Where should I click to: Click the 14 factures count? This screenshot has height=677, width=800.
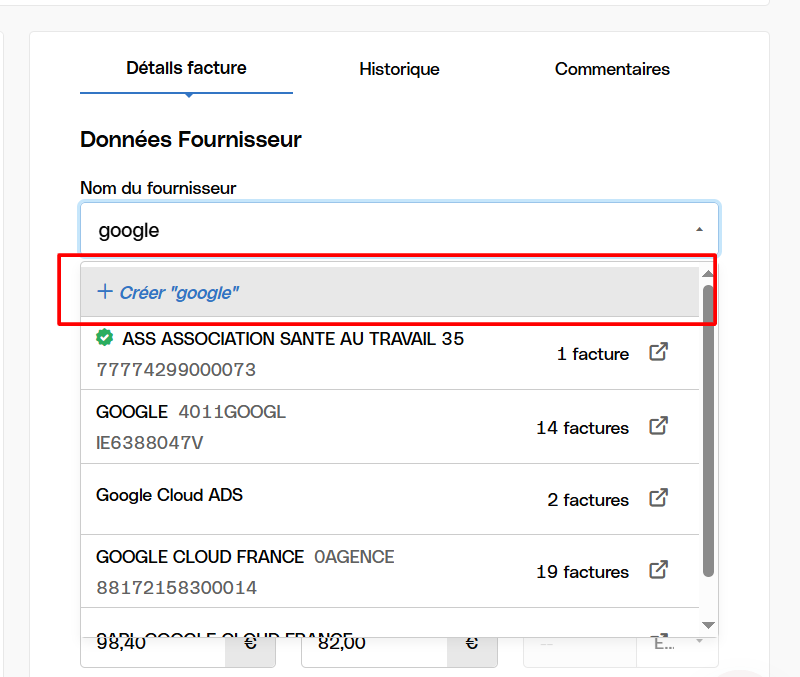[582, 428]
